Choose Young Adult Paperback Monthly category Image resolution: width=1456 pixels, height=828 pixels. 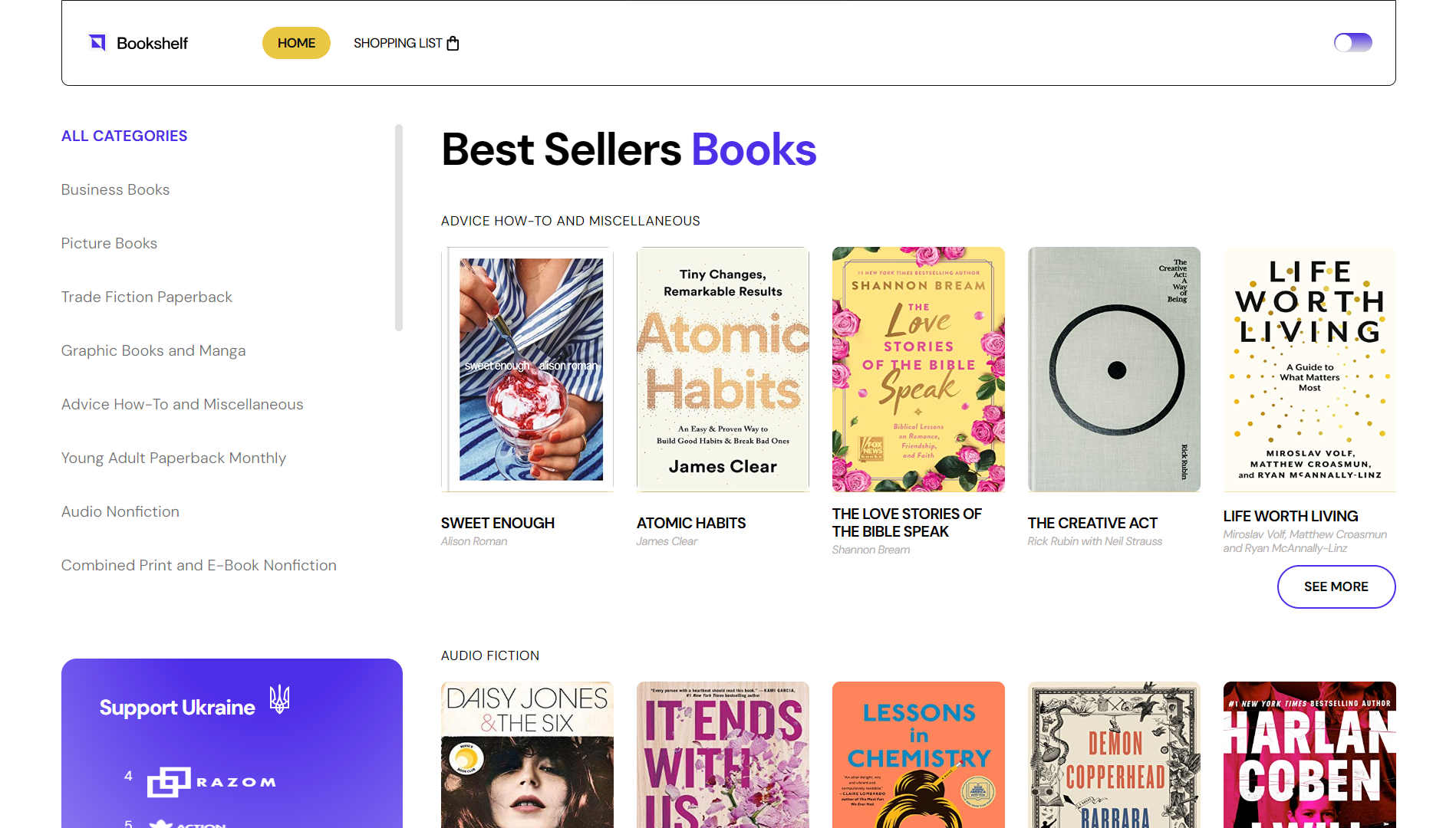click(173, 458)
